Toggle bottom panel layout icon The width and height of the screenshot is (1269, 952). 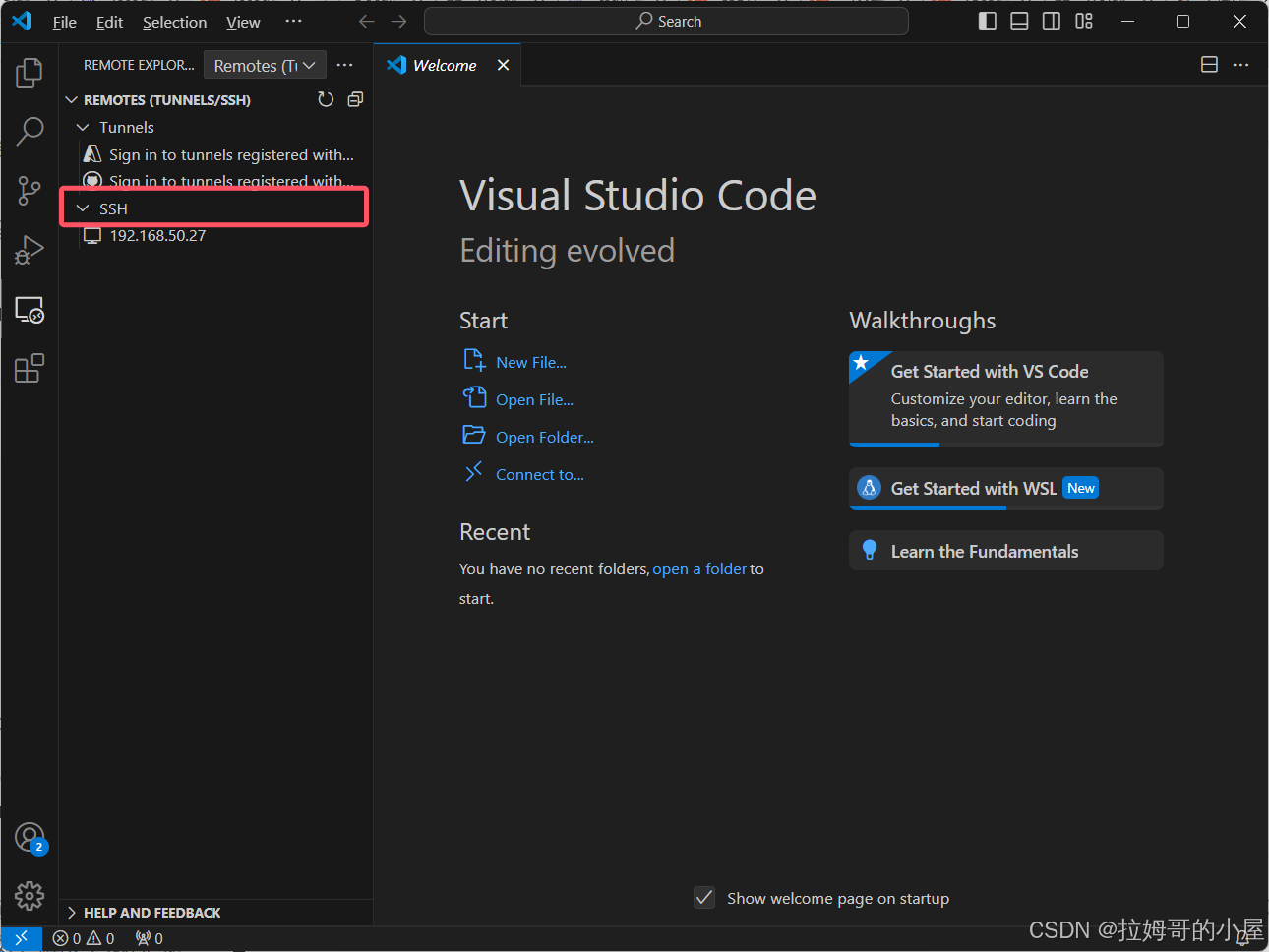tap(1019, 21)
